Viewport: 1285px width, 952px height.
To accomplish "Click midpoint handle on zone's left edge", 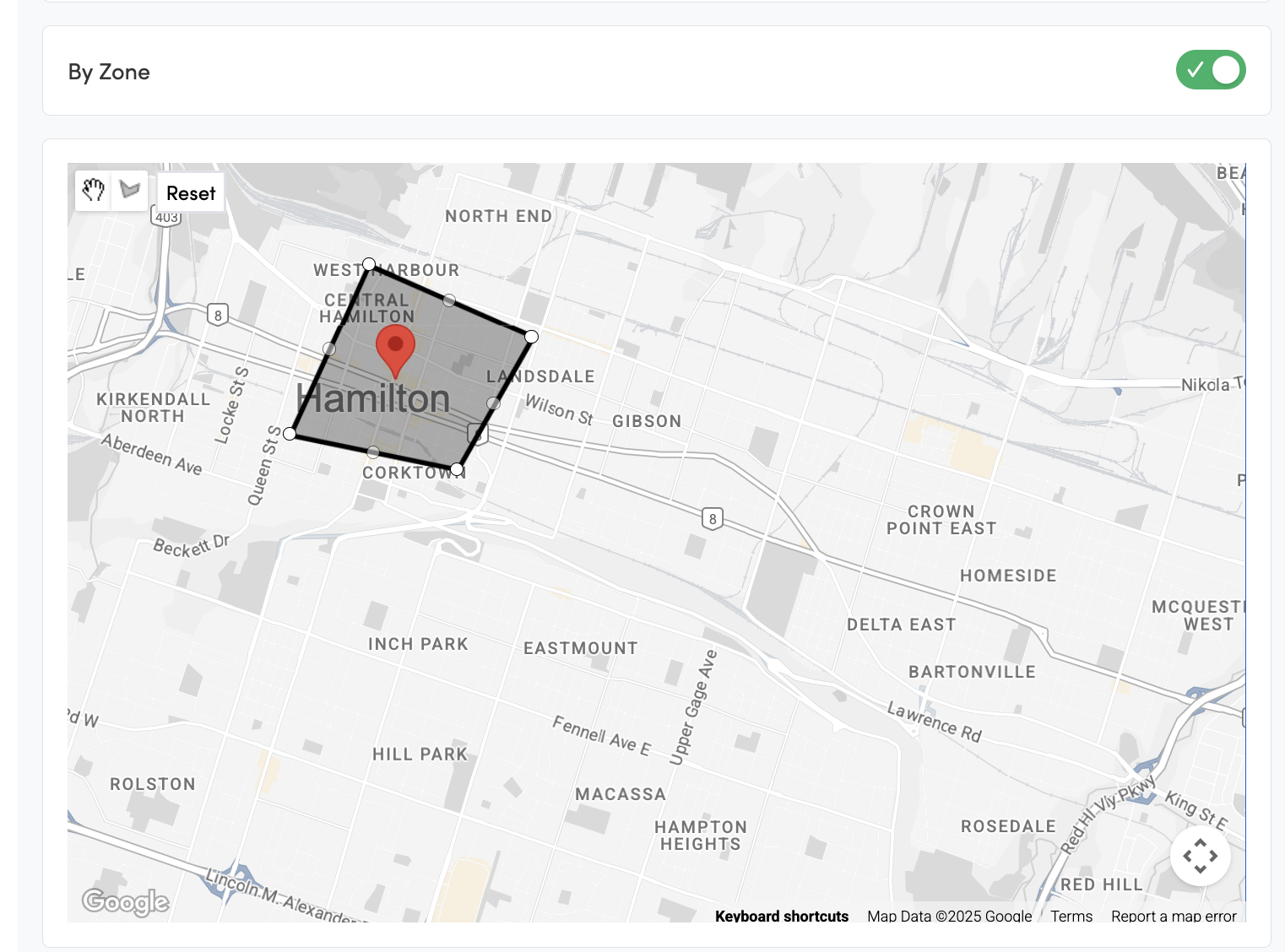I will [x=329, y=349].
